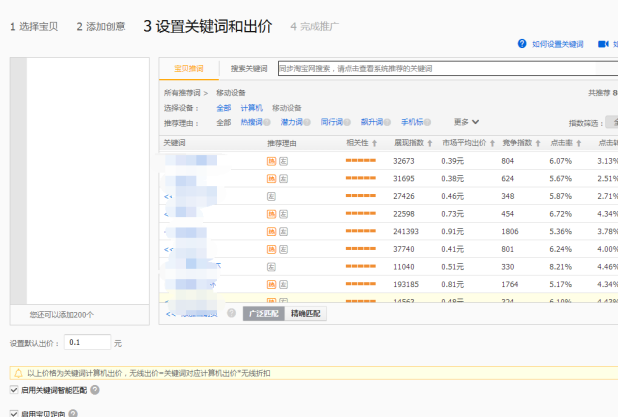Sort by 市场平均出价 using its arrow
The width and height of the screenshot is (618, 417).
(492, 143)
